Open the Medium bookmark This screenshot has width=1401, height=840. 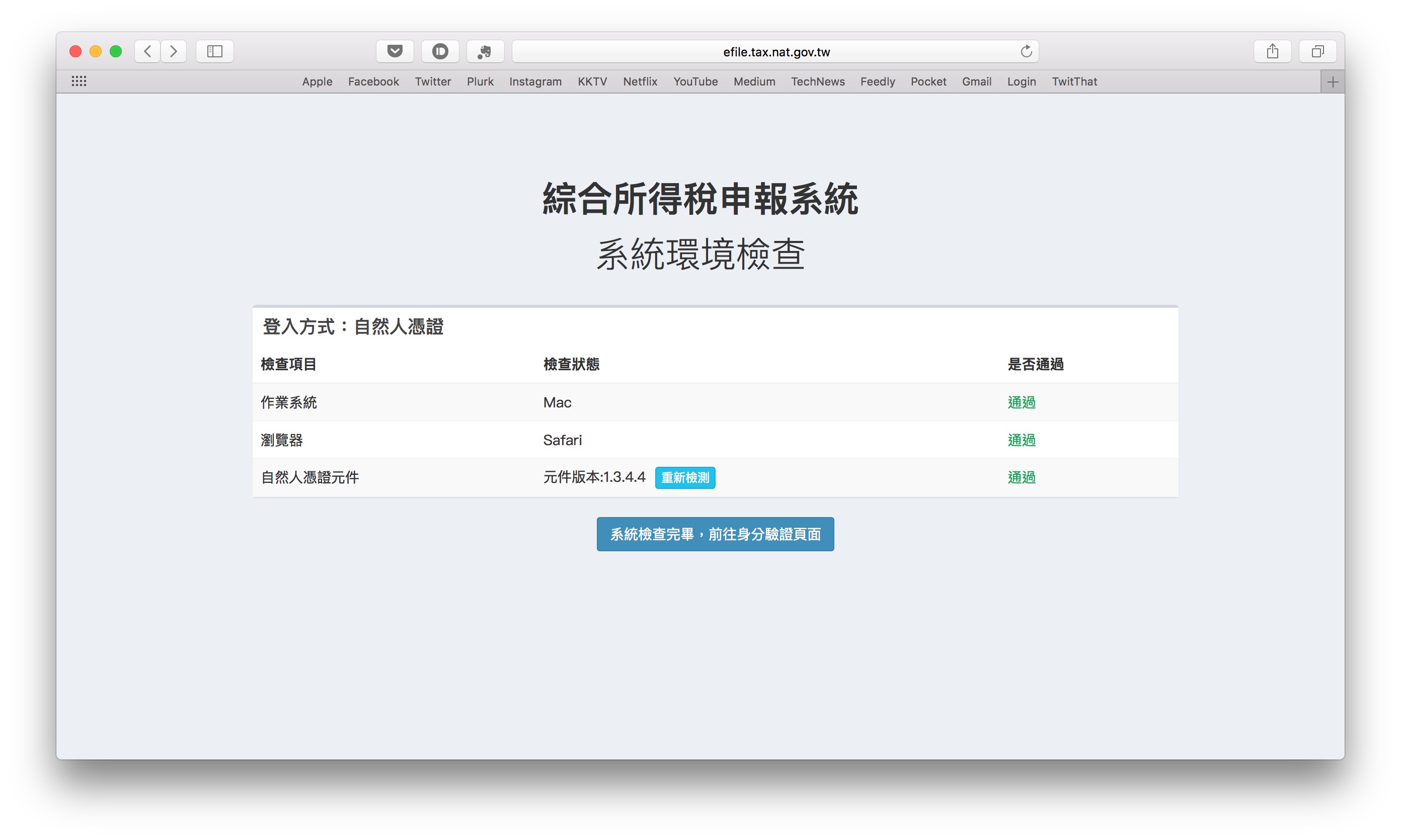pos(754,81)
